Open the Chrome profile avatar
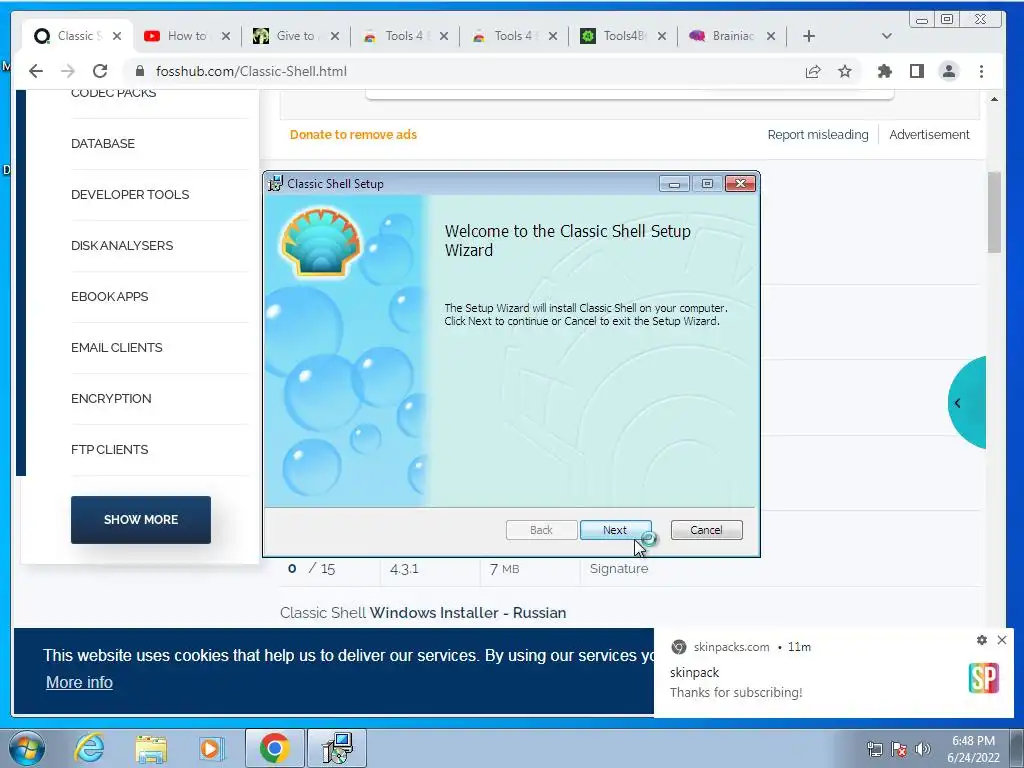 [x=949, y=71]
